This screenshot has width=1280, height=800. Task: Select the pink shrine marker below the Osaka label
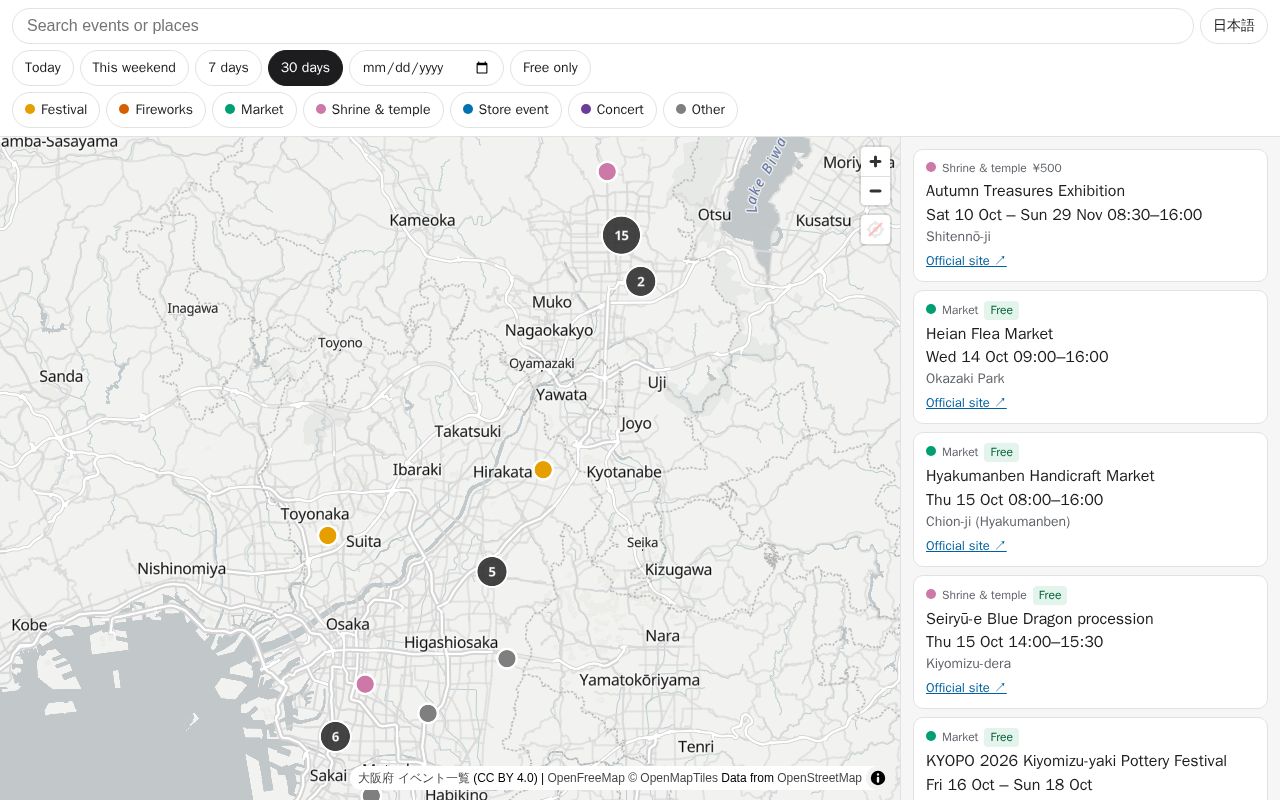pos(365,684)
